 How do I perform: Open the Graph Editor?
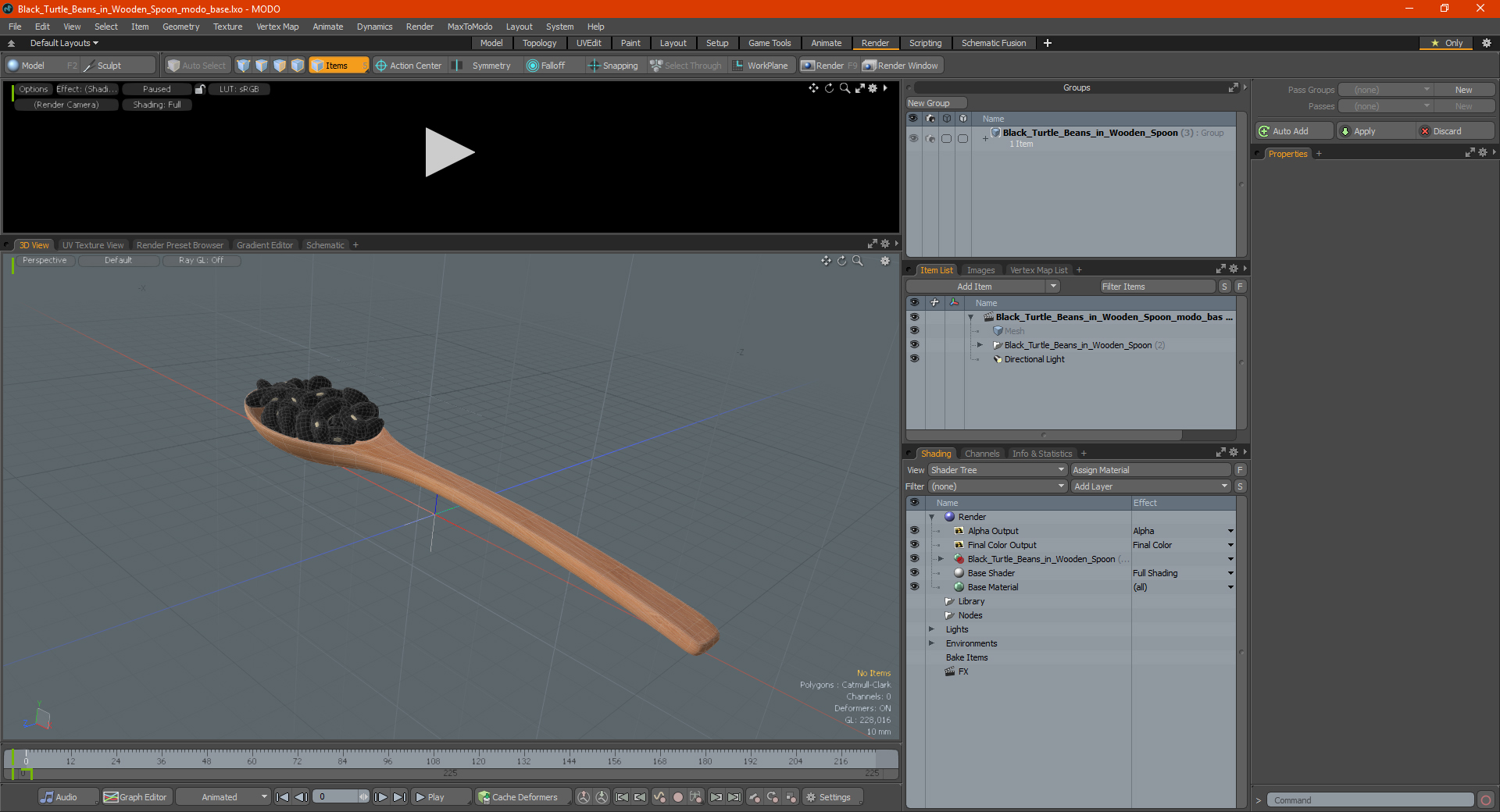point(136,797)
